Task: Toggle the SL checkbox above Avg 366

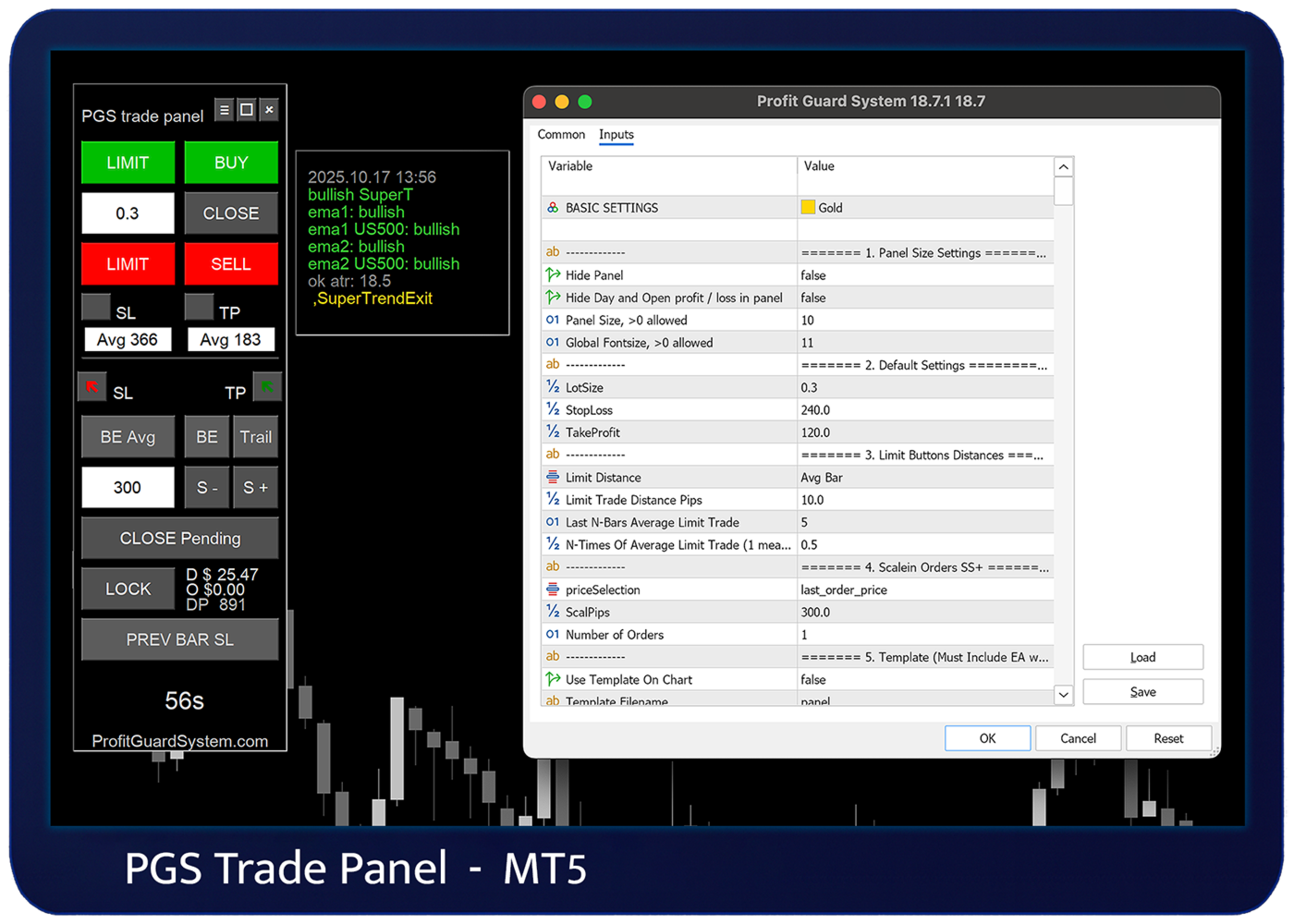Action: coord(96,307)
